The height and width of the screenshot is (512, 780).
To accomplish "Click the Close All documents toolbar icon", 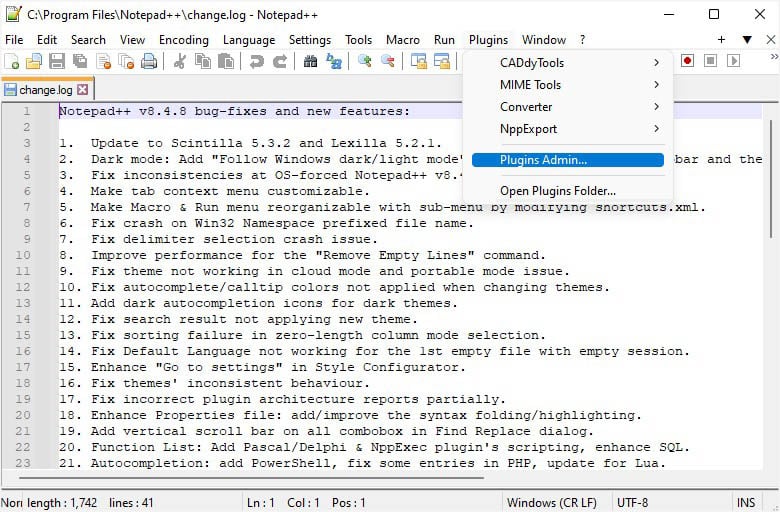I will (126, 62).
